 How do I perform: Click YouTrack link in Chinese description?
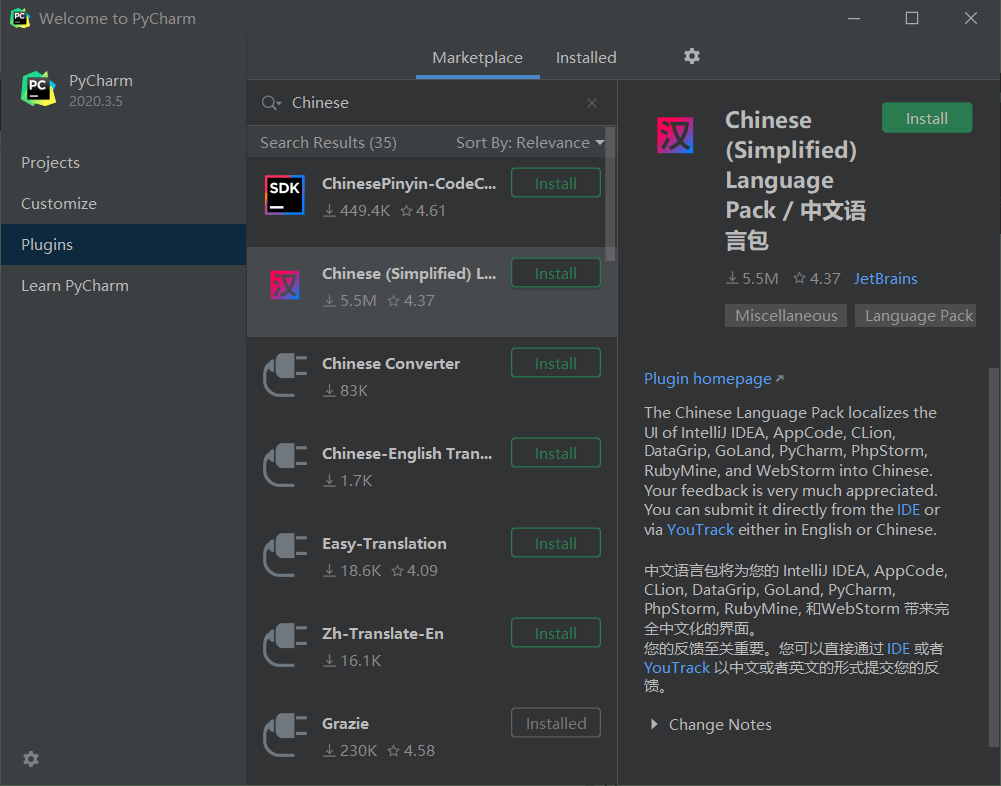[x=677, y=668]
